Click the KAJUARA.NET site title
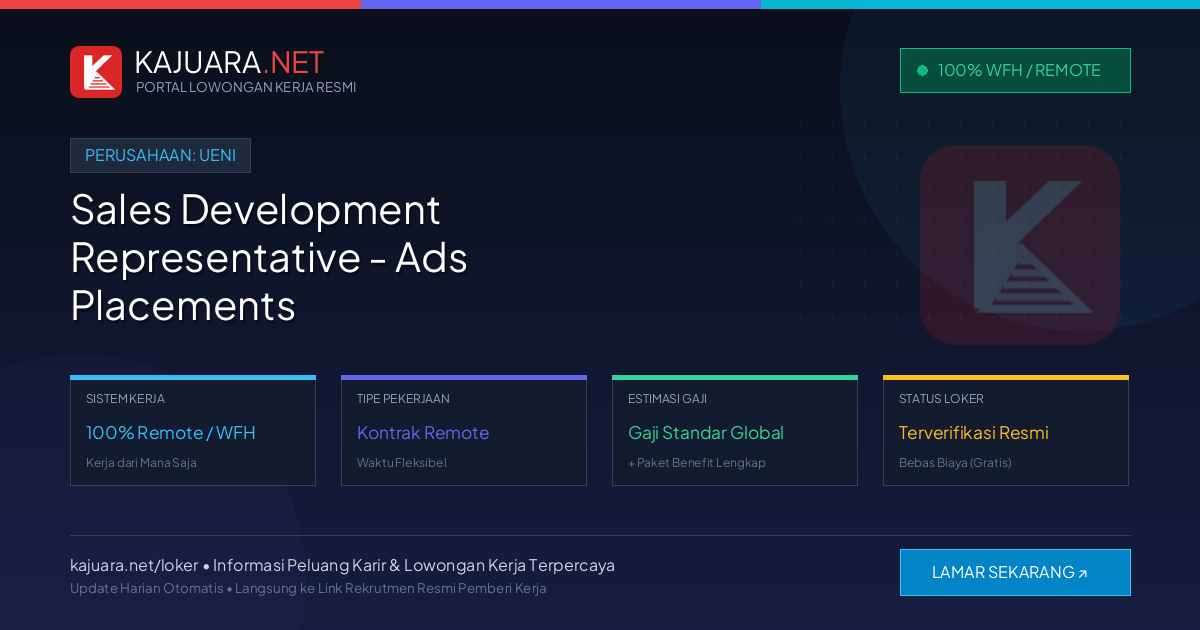Screen dimensions: 1200x630 point(229,62)
